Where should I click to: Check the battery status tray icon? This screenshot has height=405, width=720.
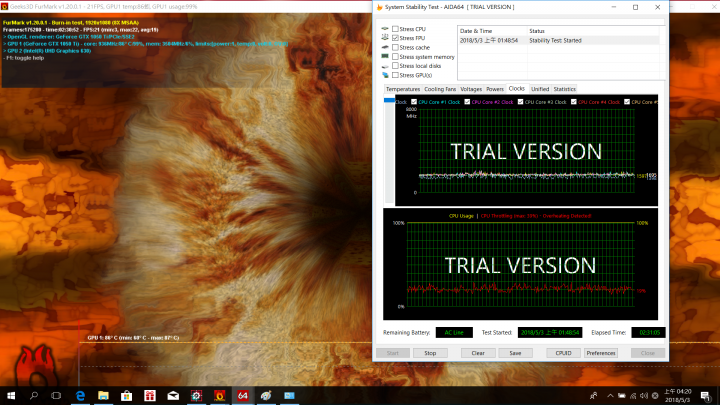622,395
